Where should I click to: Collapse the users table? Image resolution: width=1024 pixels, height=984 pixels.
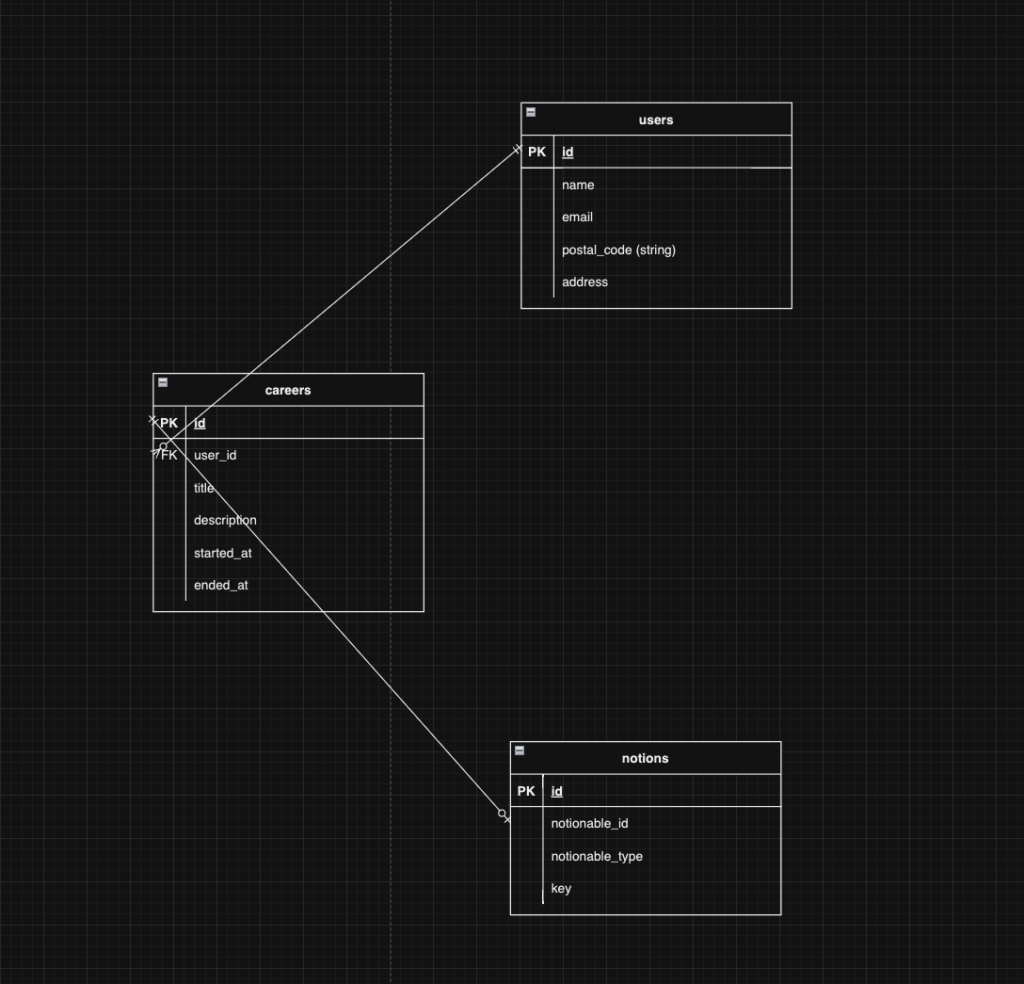(x=531, y=112)
